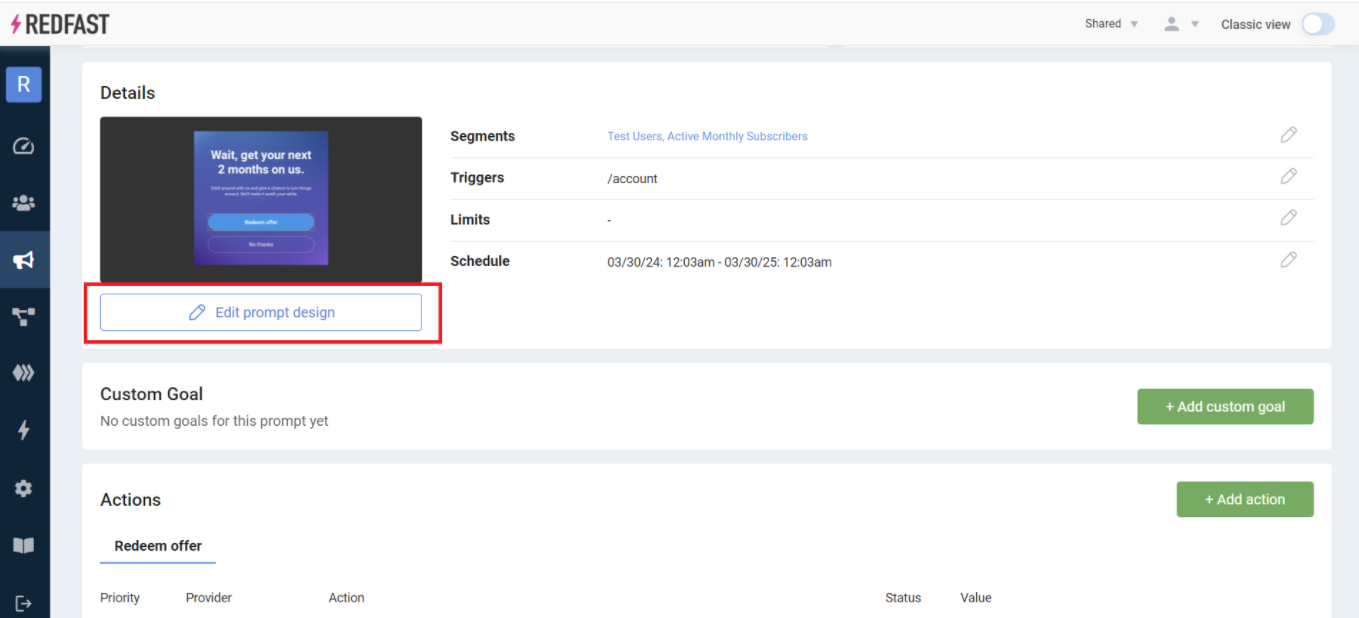
Task: Click the schedule date range text
Action: click(x=719, y=262)
